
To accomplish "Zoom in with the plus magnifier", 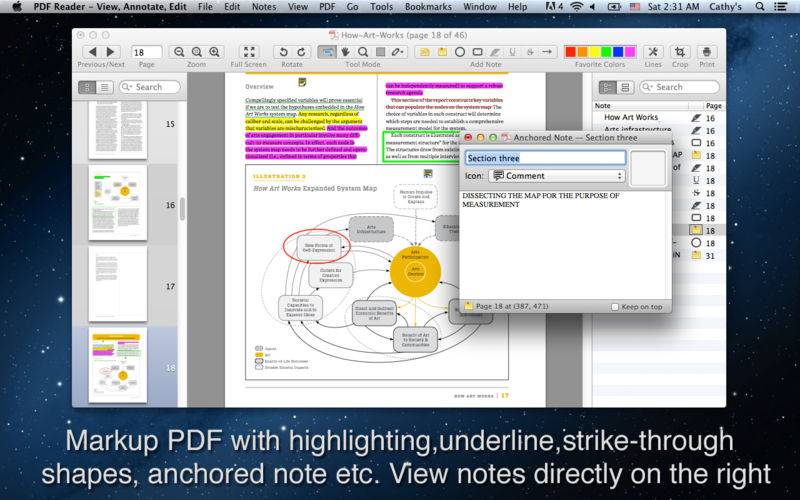I will click(x=215, y=52).
